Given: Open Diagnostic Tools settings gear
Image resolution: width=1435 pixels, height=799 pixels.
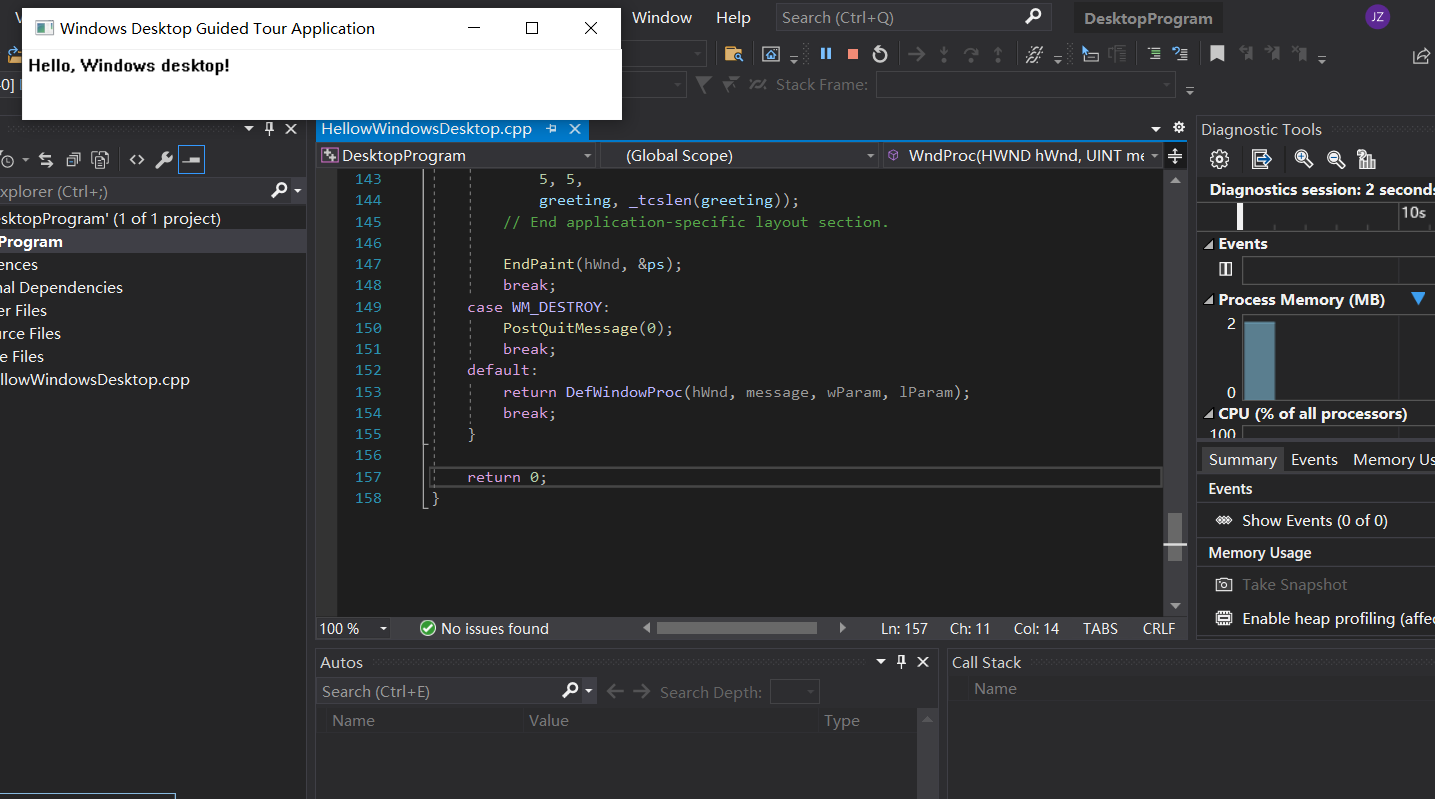Looking at the screenshot, I should (1219, 159).
